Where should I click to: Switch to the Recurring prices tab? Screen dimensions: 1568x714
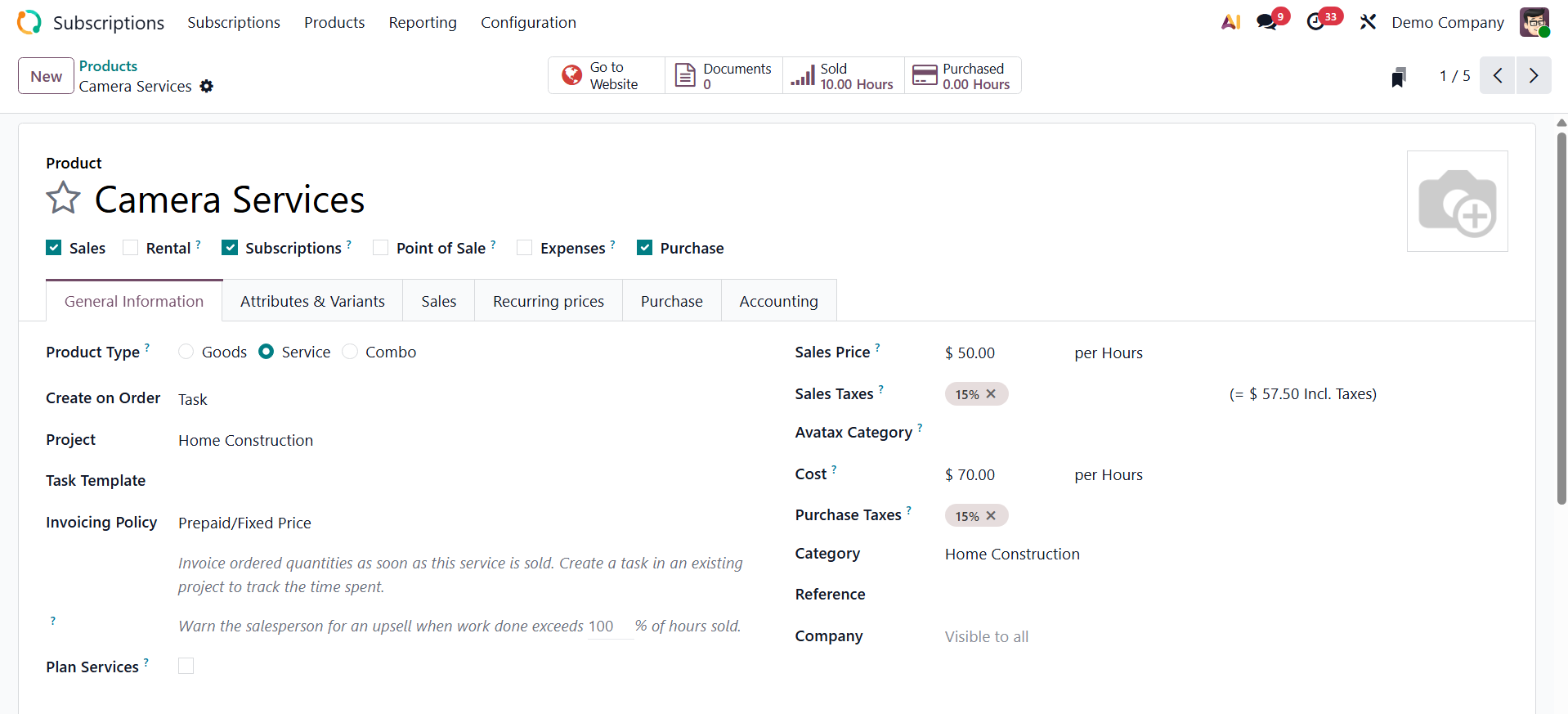pos(548,301)
